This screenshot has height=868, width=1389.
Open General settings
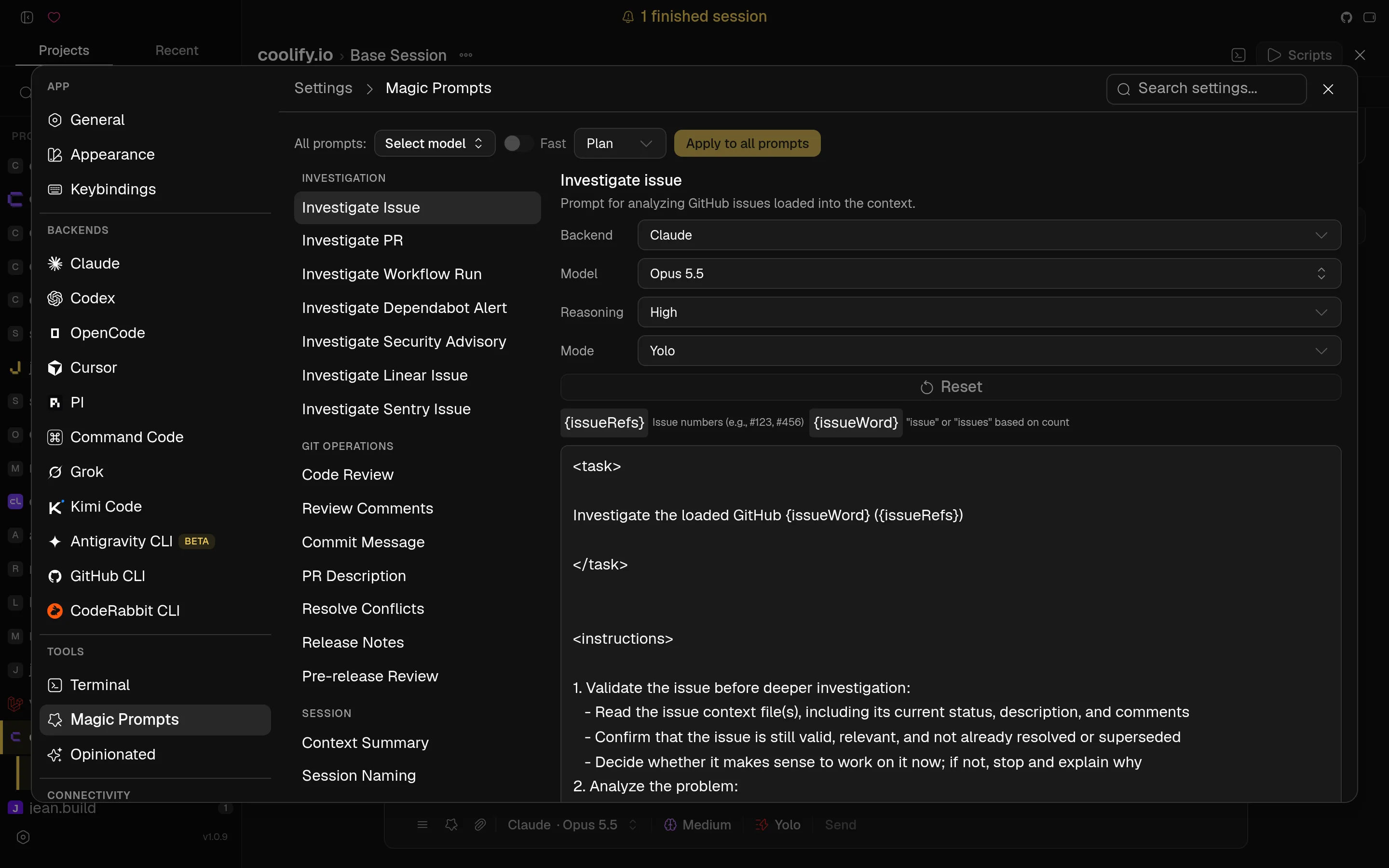(155, 120)
